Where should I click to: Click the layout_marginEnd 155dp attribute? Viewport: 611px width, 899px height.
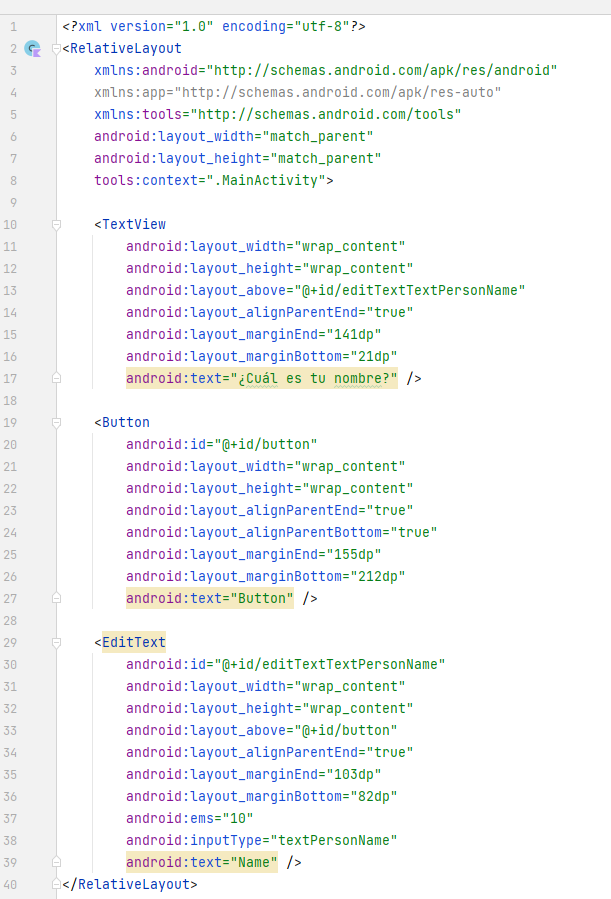253,554
